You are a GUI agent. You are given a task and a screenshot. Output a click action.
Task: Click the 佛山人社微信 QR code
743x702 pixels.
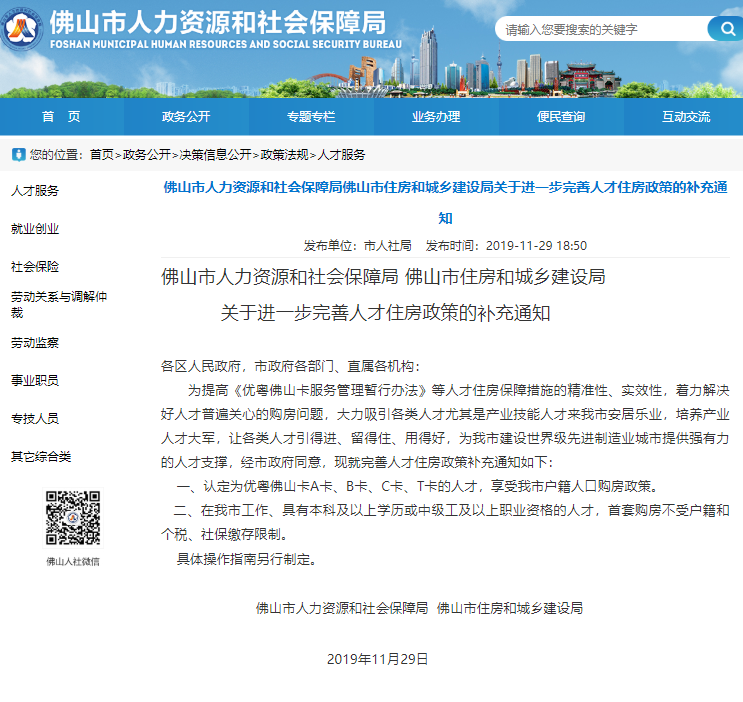point(73,518)
